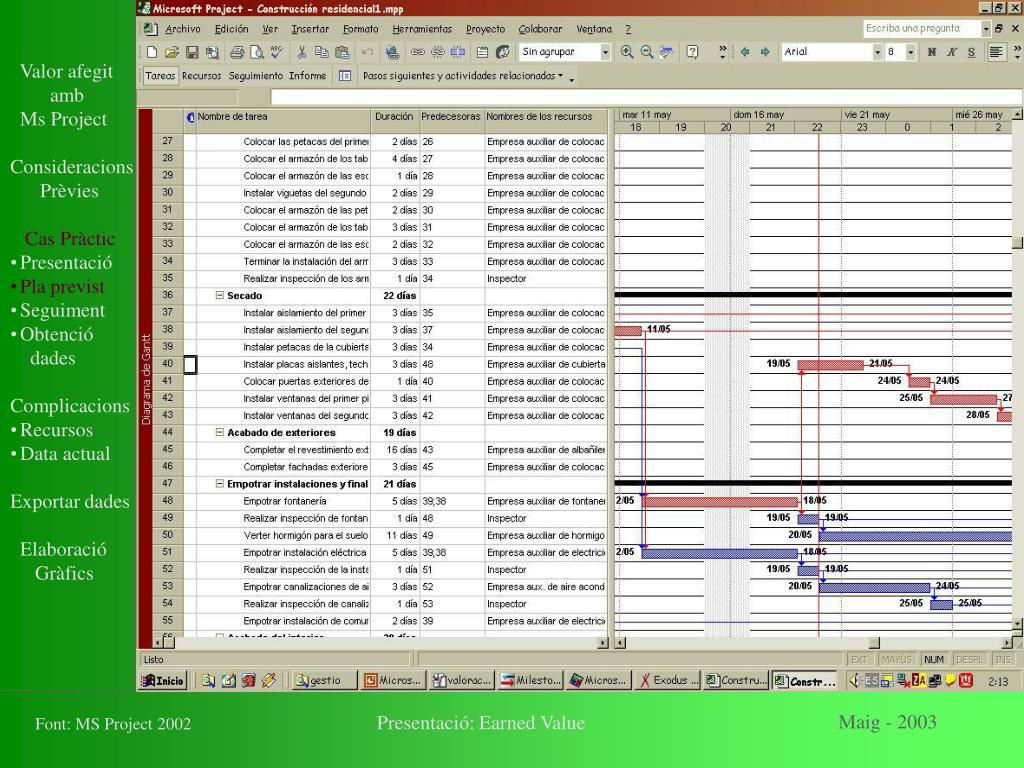Screen dimensions: 1024x768
Task: Run the spelling check icon
Action: pyautogui.click(x=277, y=52)
